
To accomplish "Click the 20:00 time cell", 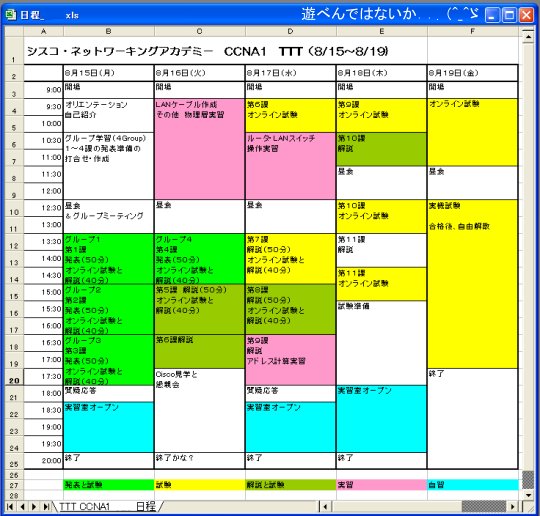I will coord(43,461).
